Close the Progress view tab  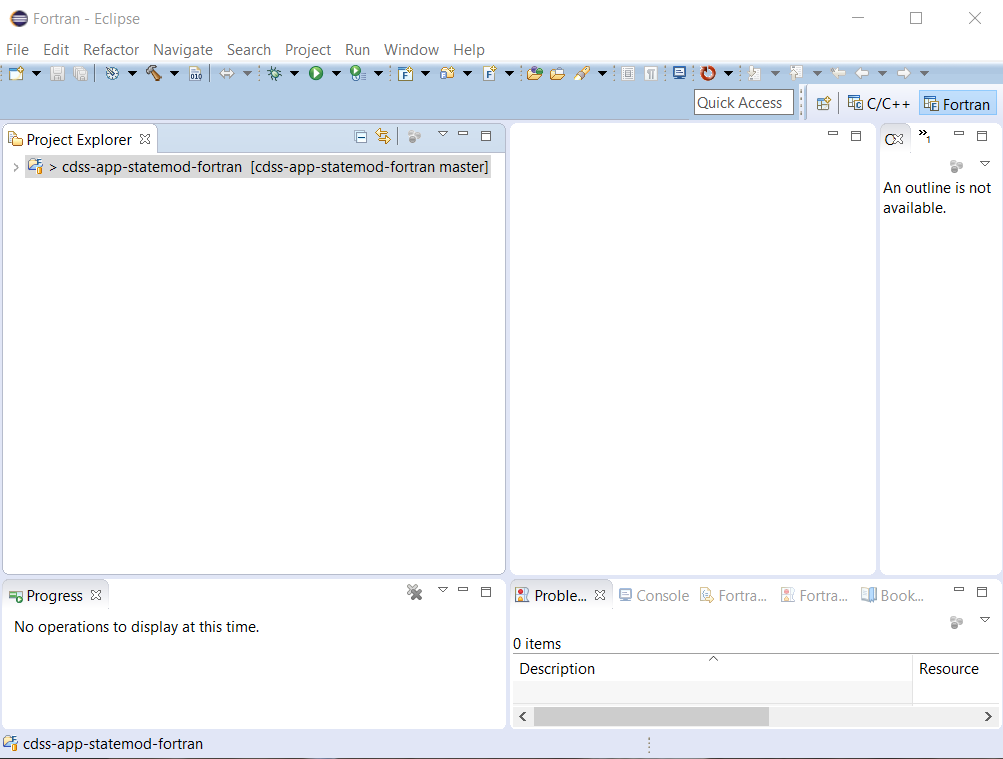(96, 595)
